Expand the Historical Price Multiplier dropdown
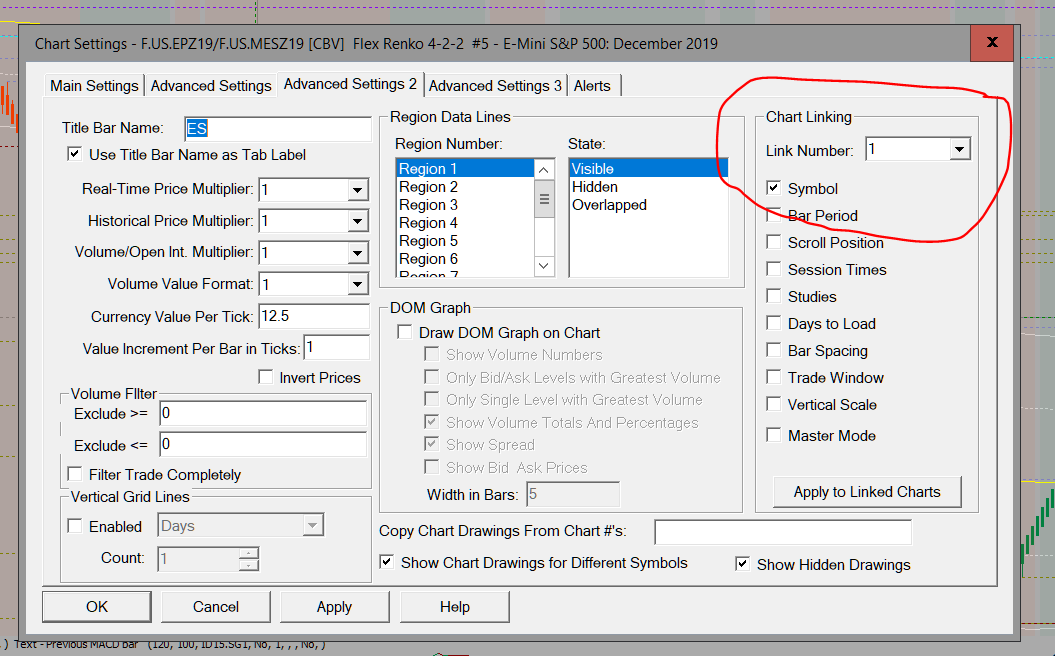The height and width of the screenshot is (656, 1055). [x=357, y=221]
